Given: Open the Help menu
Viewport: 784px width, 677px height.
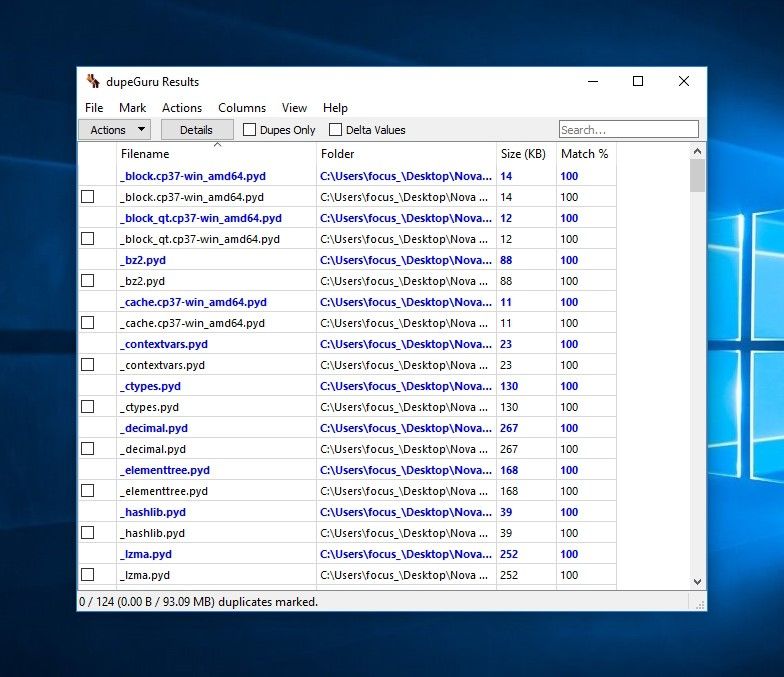Looking at the screenshot, I should tap(335, 108).
